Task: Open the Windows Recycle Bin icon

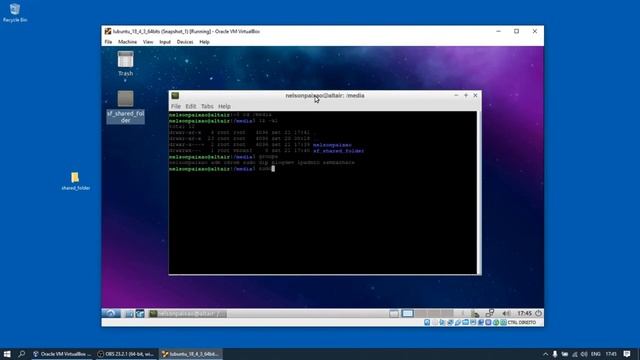Action: 15,12
